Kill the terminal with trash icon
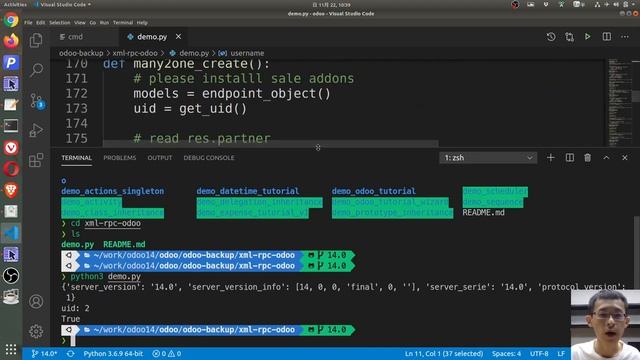 (587, 158)
